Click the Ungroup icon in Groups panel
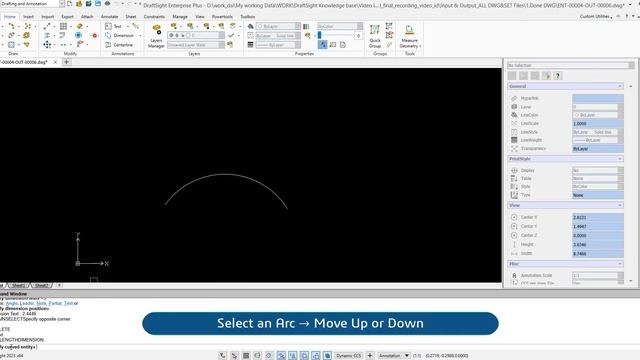Viewport: 640px width, 360px height. (x=389, y=26)
